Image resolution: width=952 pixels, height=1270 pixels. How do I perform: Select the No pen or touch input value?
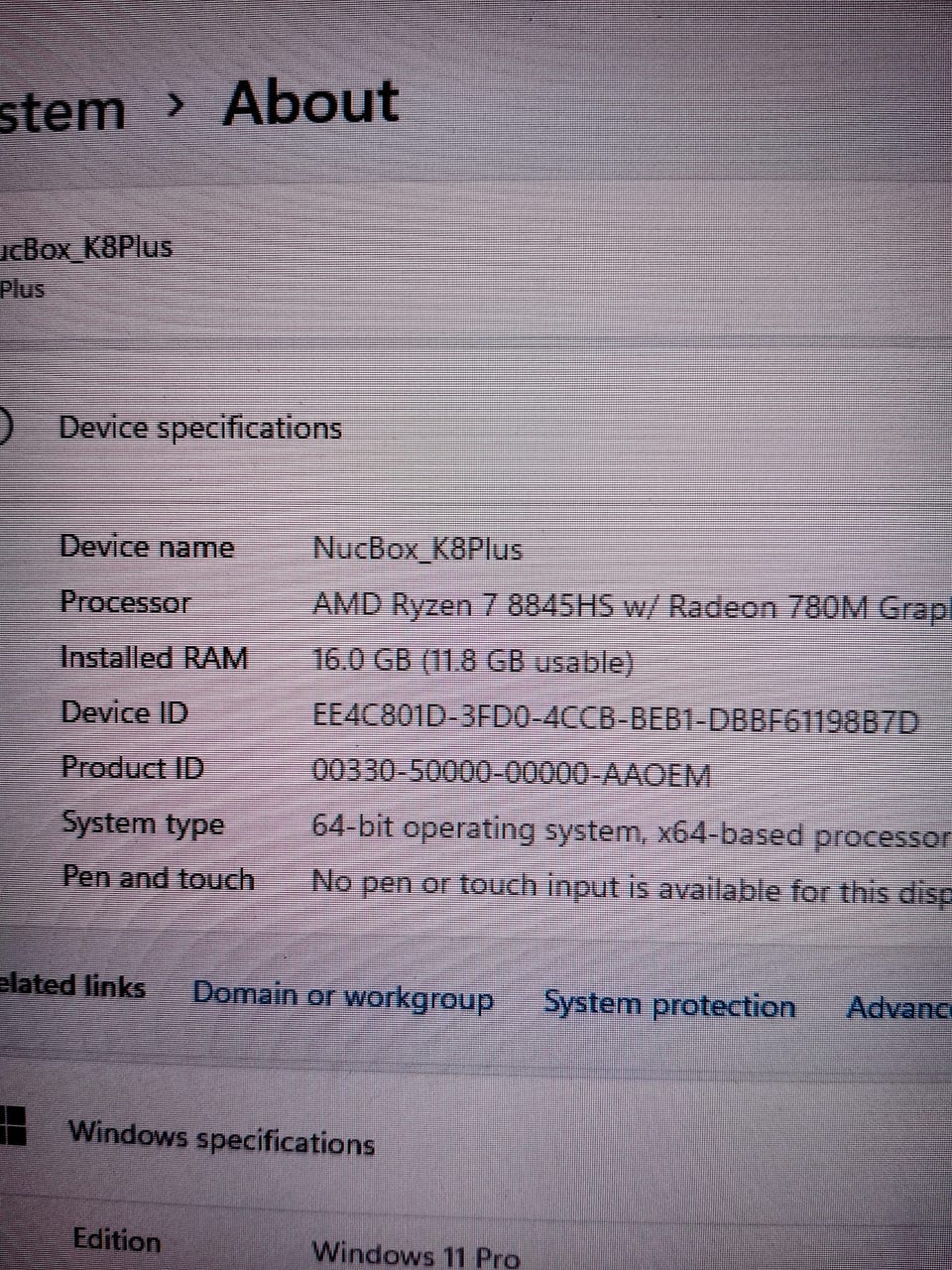click(632, 887)
